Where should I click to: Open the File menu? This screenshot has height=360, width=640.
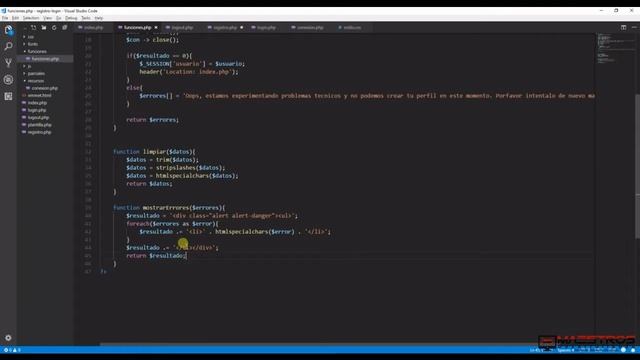tap(5, 18)
